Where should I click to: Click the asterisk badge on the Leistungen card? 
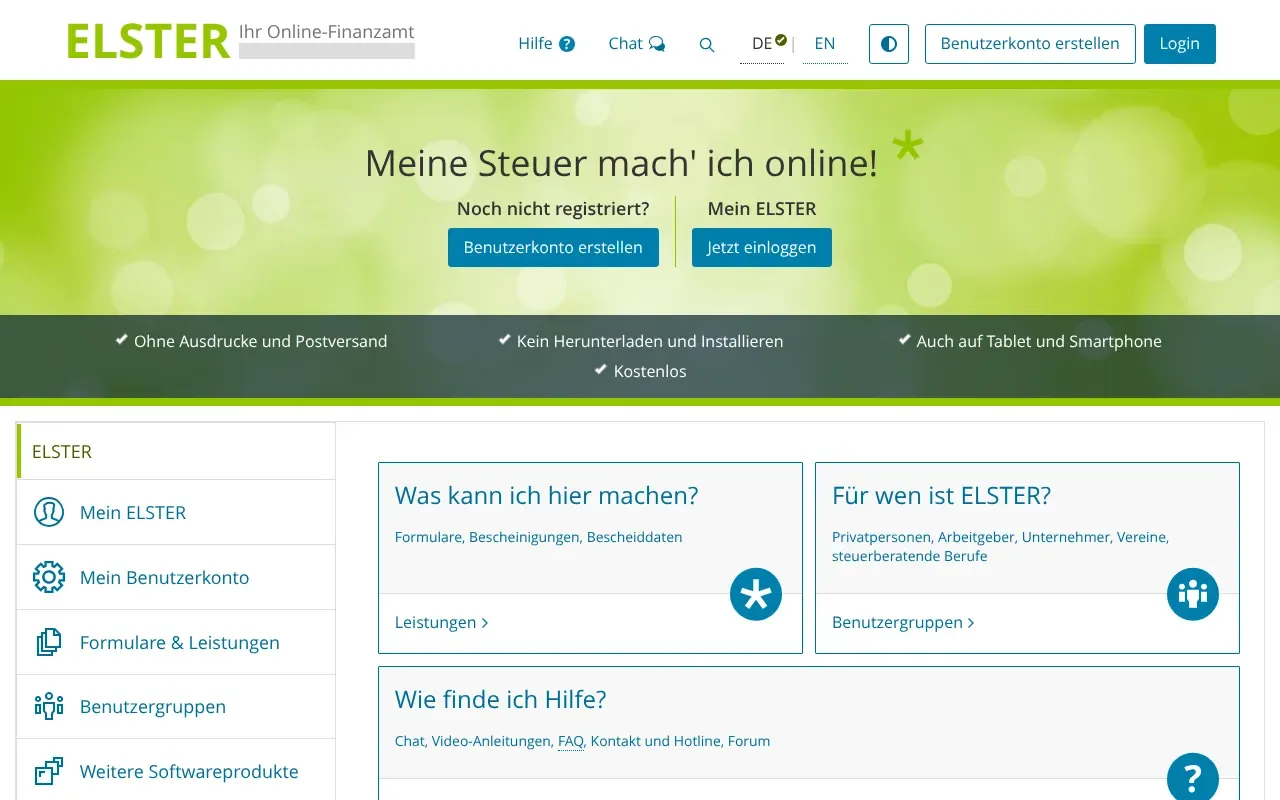[755, 594]
